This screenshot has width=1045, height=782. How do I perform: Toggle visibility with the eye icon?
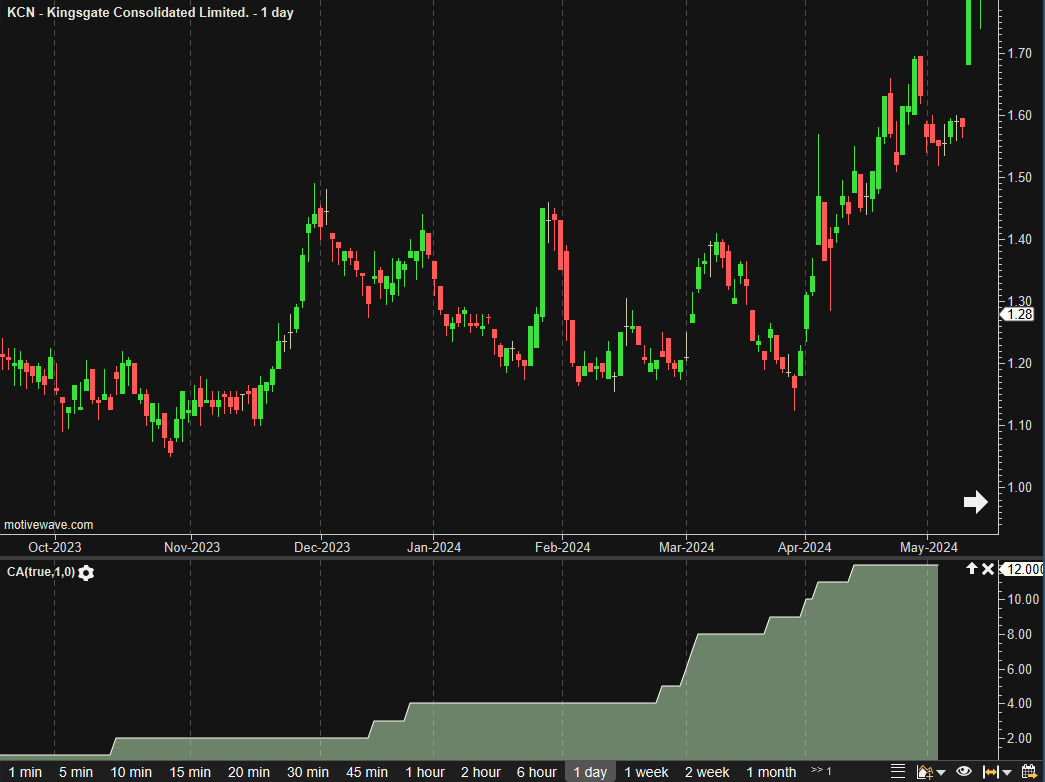(x=964, y=772)
